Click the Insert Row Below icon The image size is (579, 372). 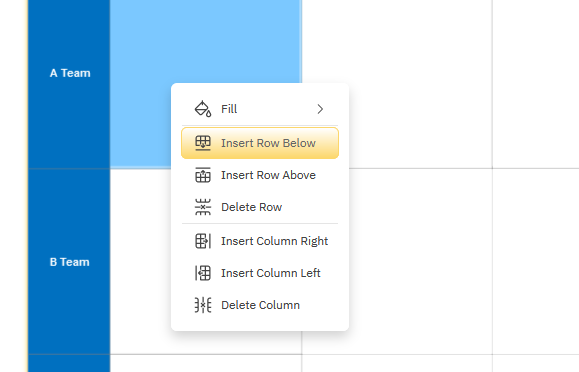[x=203, y=143]
